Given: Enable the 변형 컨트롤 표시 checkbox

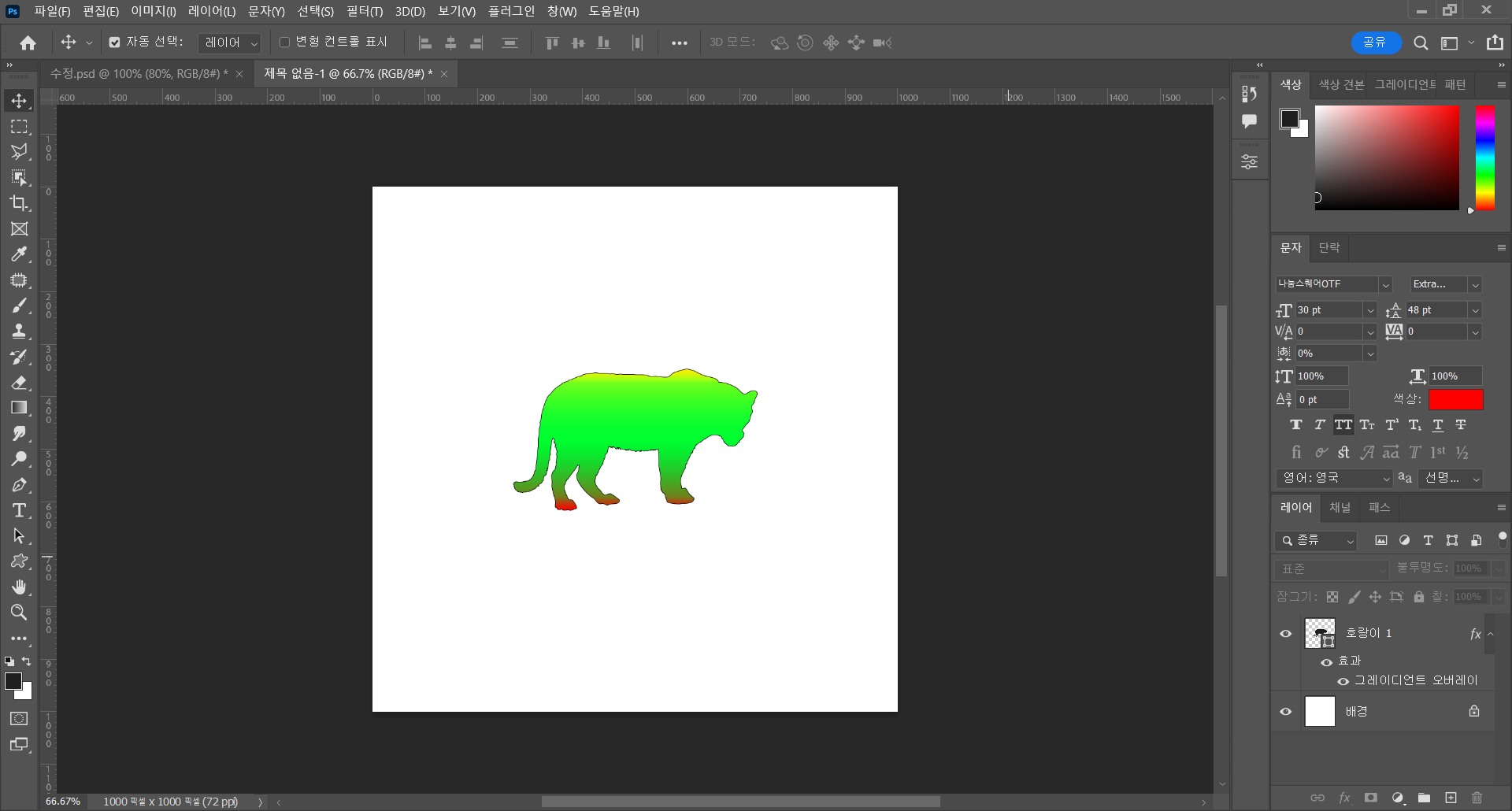Looking at the screenshot, I should (x=285, y=43).
